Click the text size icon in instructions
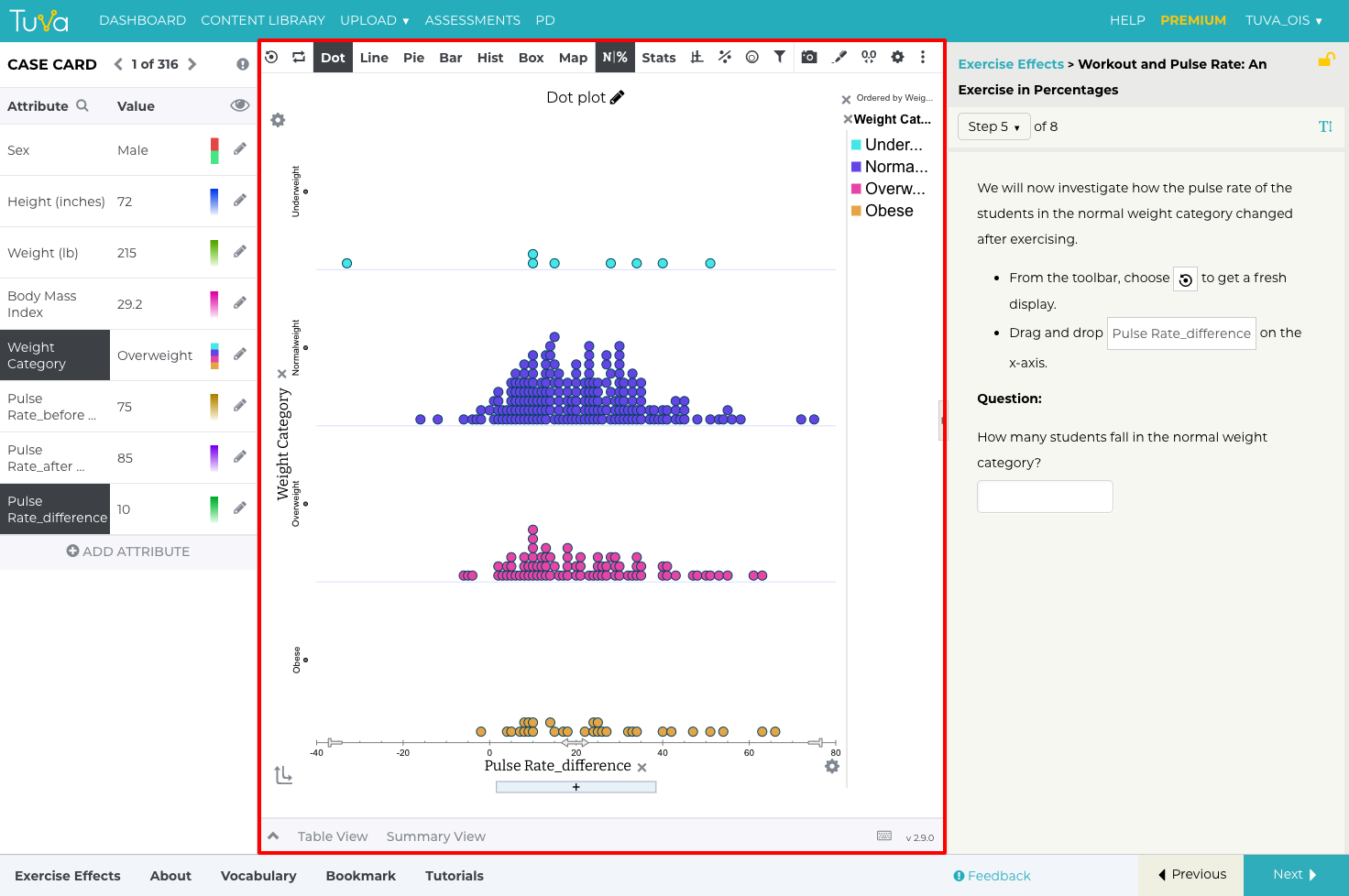 pos(1325,126)
